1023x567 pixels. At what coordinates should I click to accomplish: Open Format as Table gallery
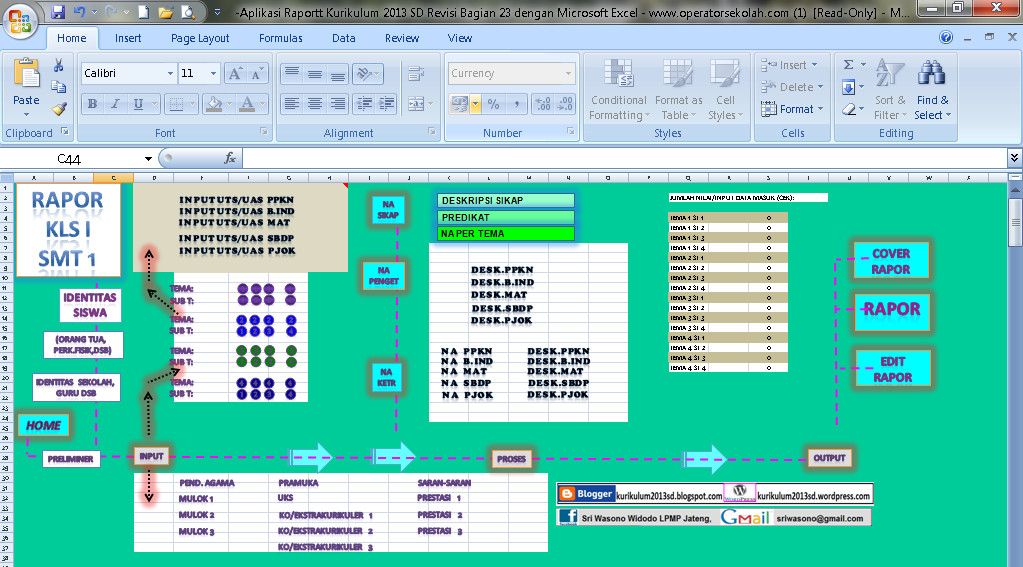click(679, 89)
